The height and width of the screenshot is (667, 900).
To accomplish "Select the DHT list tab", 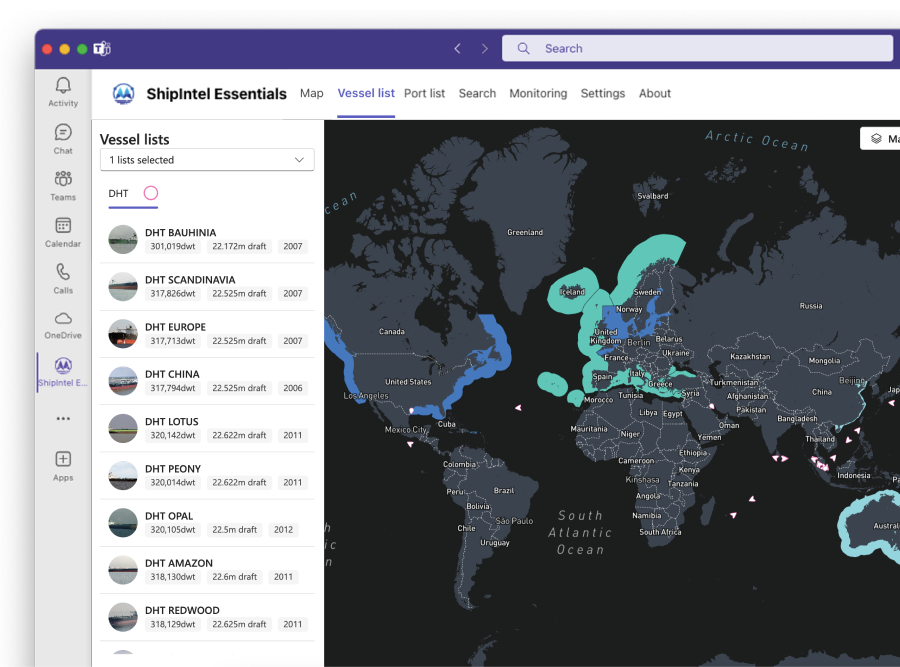I will [x=119, y=193].
